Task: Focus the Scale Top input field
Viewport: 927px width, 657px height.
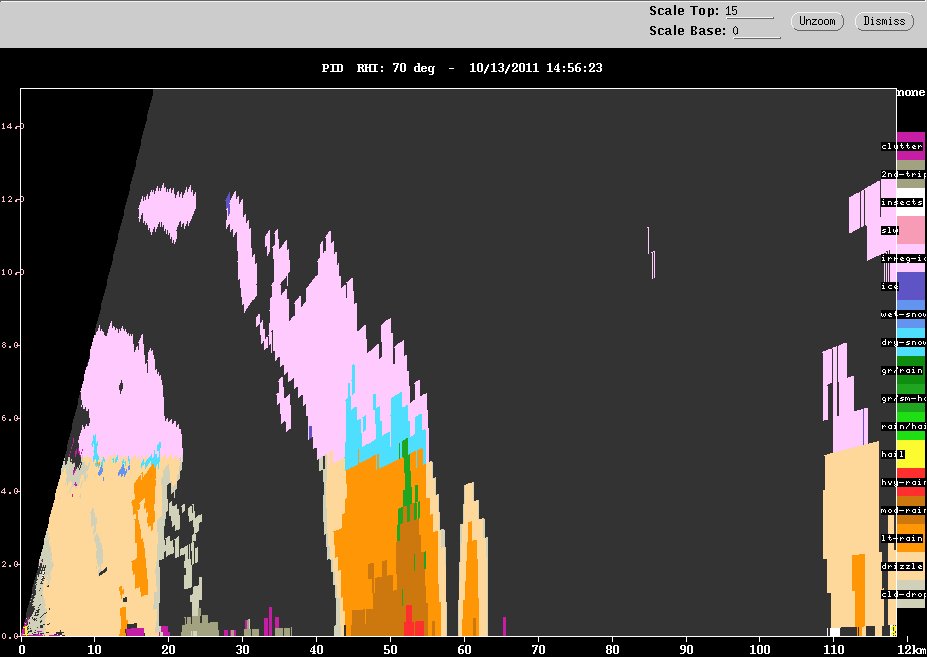Action: coord(749,11)
